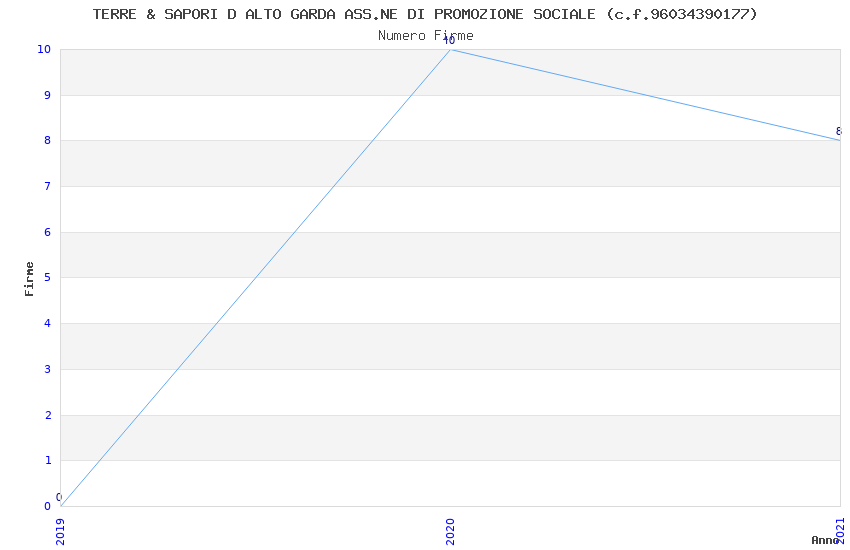The width and height of the screenshot is (850, 550).
Task: Click the 'Anno' x-axis label
Action: click(x=825, y=540)
